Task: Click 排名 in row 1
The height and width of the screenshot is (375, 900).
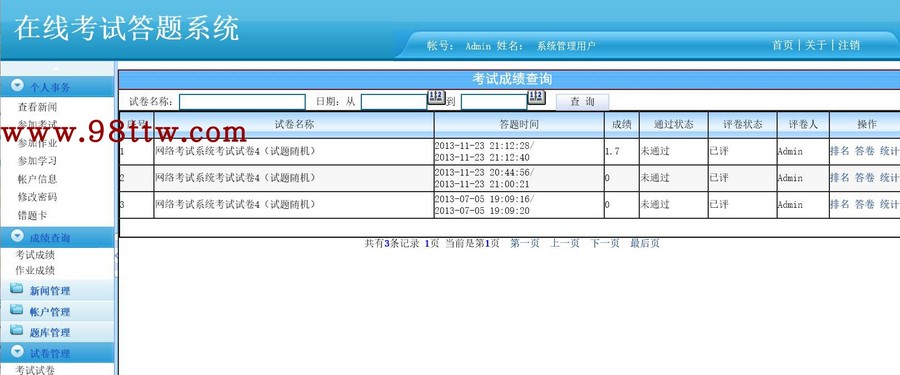Action: pyautogui.click(x=839, y=151)
